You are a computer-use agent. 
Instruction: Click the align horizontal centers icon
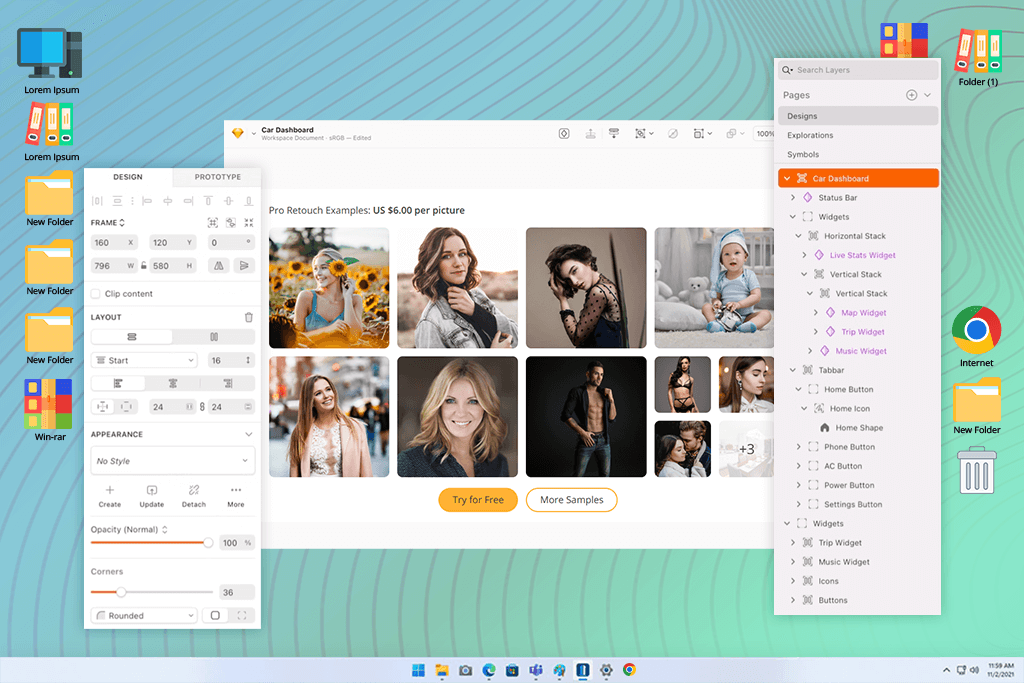coord(168,201)
